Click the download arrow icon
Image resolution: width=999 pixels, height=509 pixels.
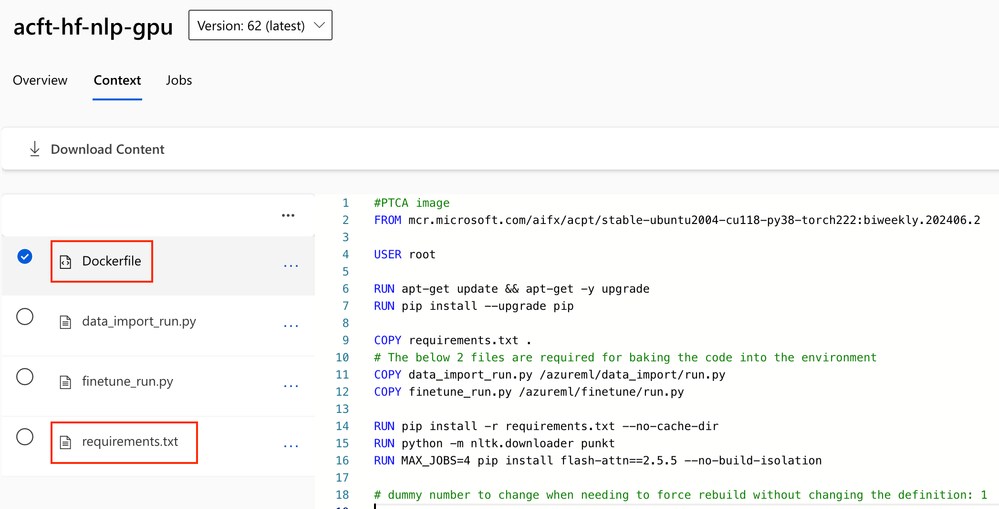pyautogui.click(x=35, y=149)
